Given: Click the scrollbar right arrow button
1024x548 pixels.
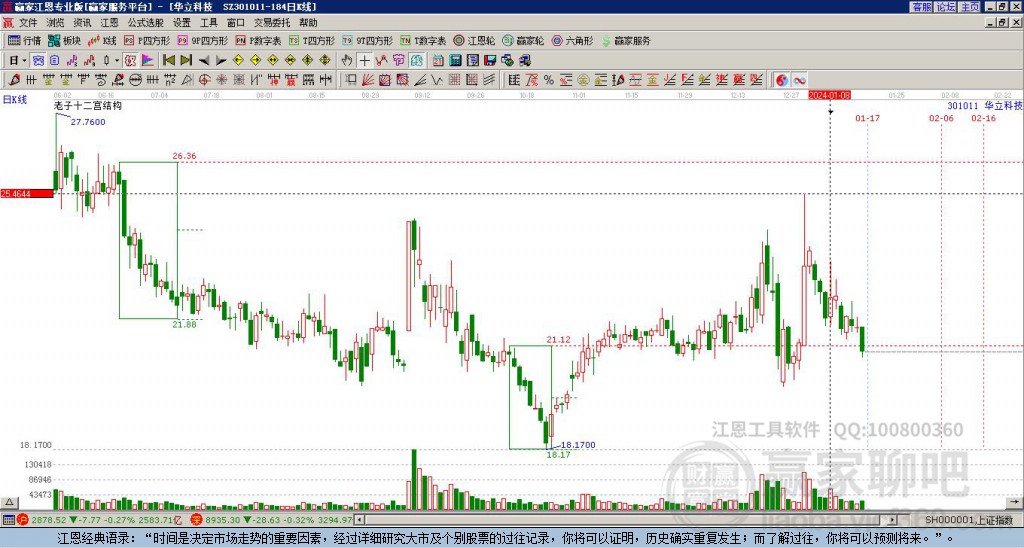Looking at the screenshot, I should pyautogui.click(x=893, y=520).
